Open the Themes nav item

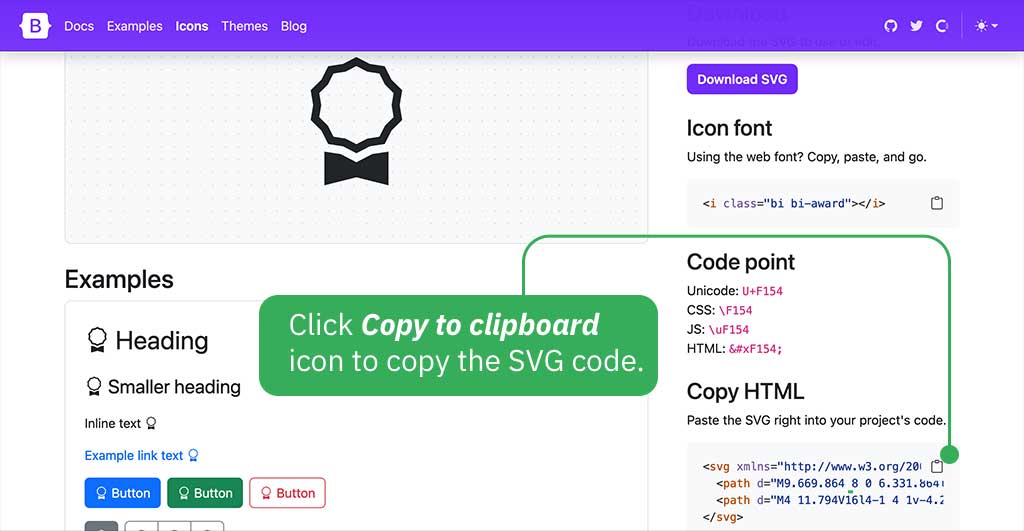click(x=245, y=26)
